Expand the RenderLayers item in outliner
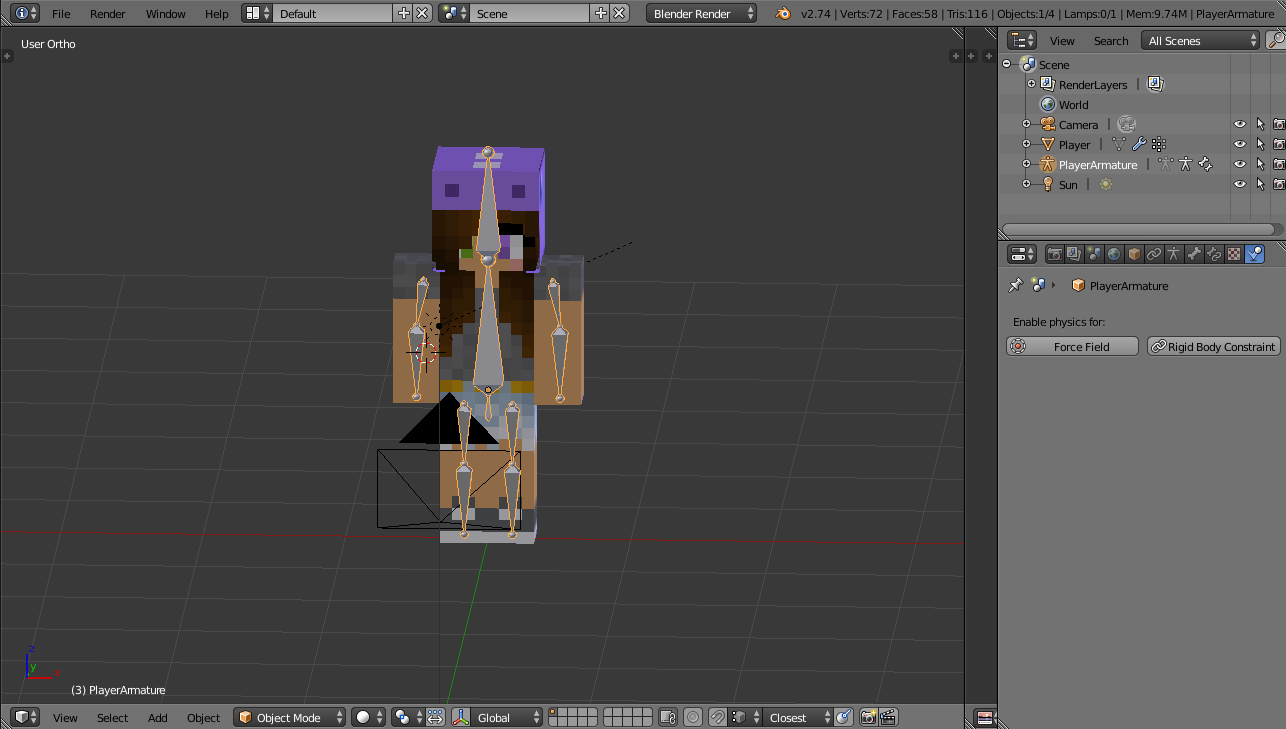This screenshot has width=1286, height=729. pos(1032,84)
